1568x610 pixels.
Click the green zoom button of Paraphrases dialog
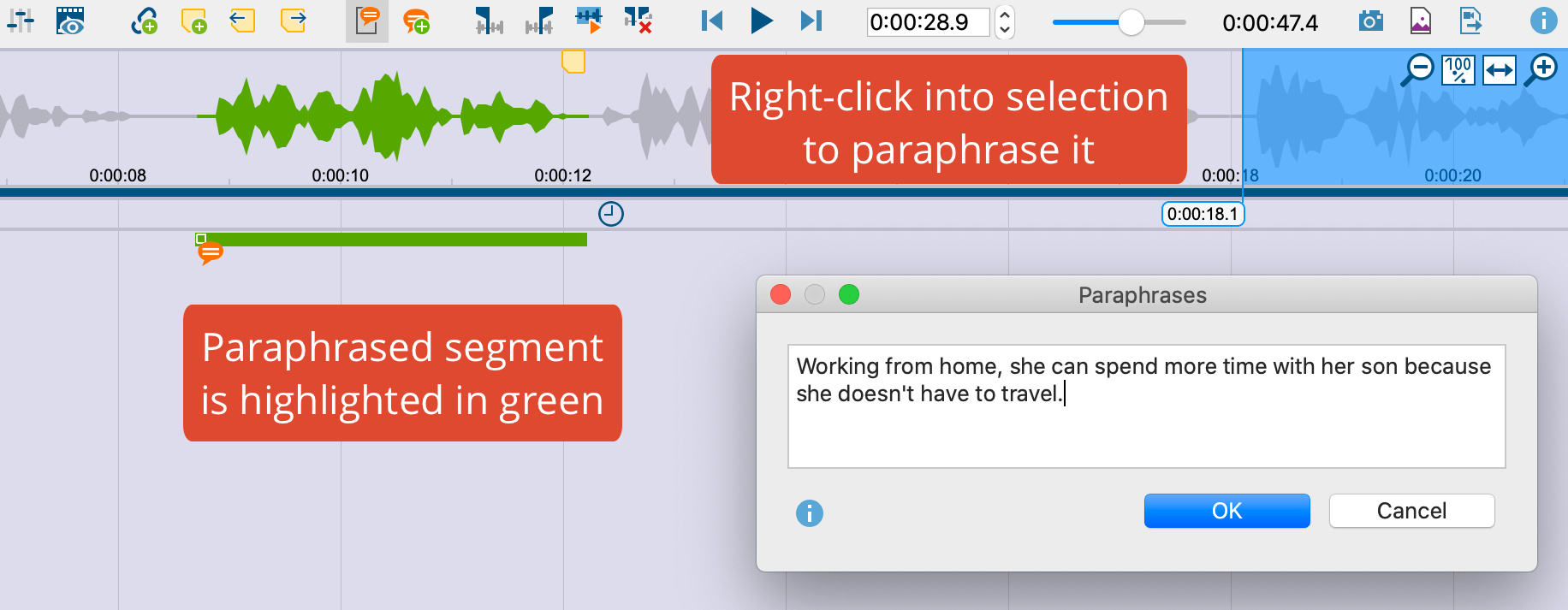pyautogui.click(x=849, y=294)
